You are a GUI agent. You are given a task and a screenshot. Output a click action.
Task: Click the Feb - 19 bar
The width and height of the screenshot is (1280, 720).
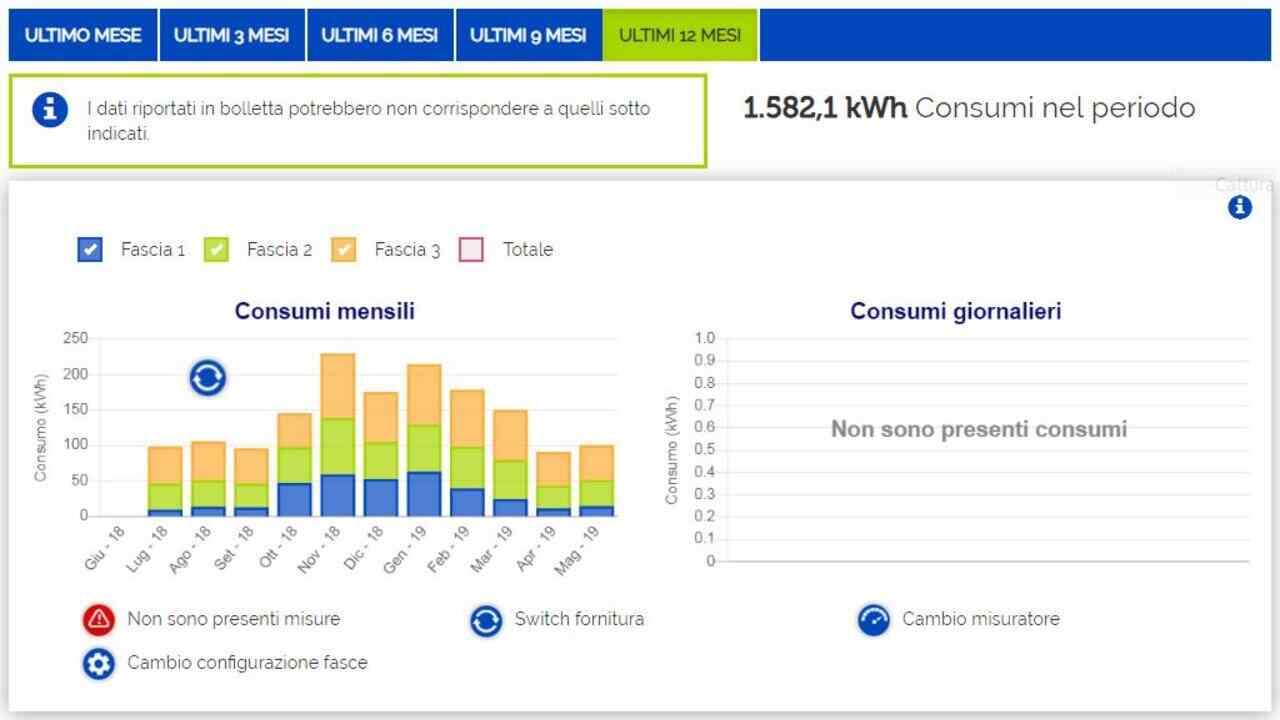467,453
